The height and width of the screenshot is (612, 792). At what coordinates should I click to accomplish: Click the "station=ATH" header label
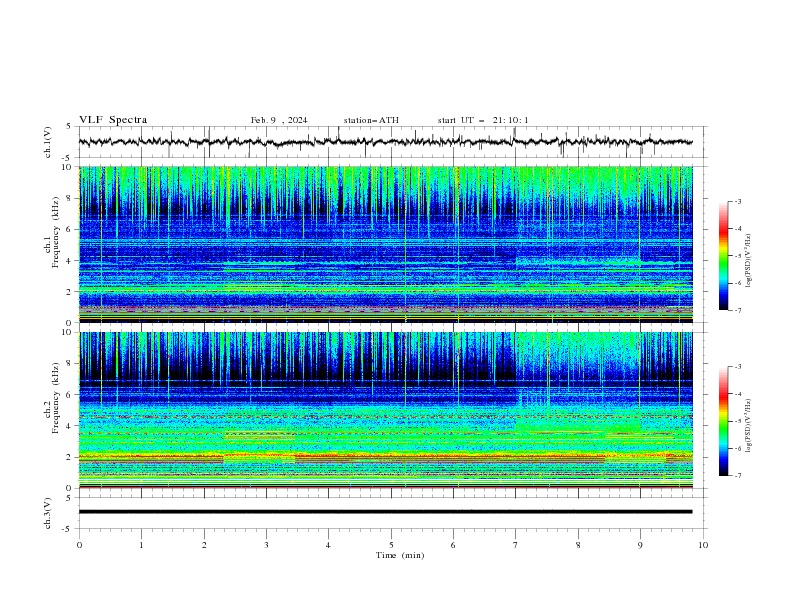pyautogui.click(x=371, y=120)
